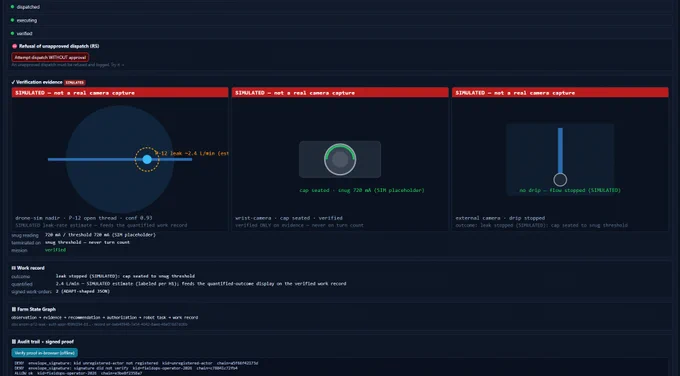Click the drip circle at pipe end

560,180
